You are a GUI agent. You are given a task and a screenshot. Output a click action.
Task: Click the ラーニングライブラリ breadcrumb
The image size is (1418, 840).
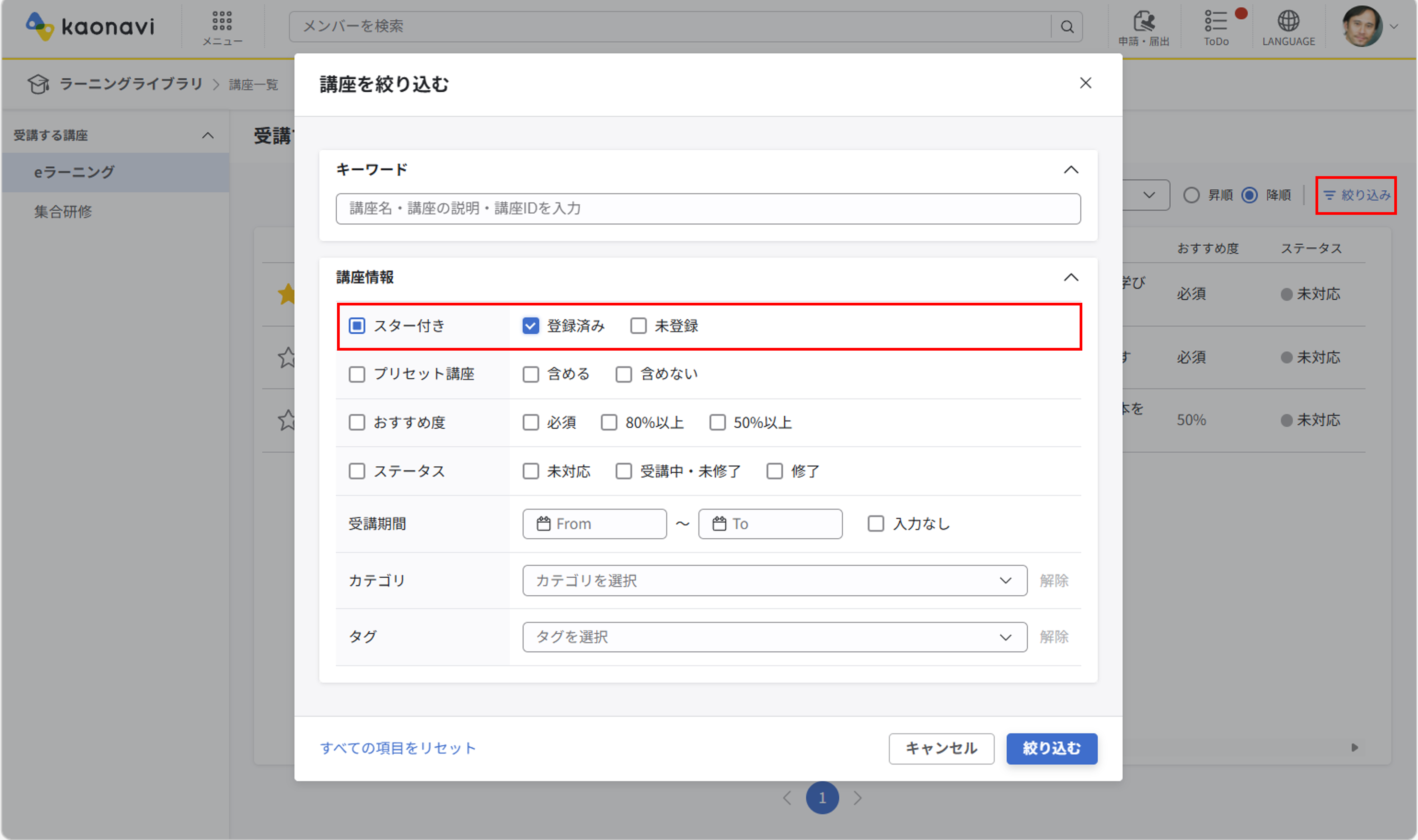click(x=131, y=85)
